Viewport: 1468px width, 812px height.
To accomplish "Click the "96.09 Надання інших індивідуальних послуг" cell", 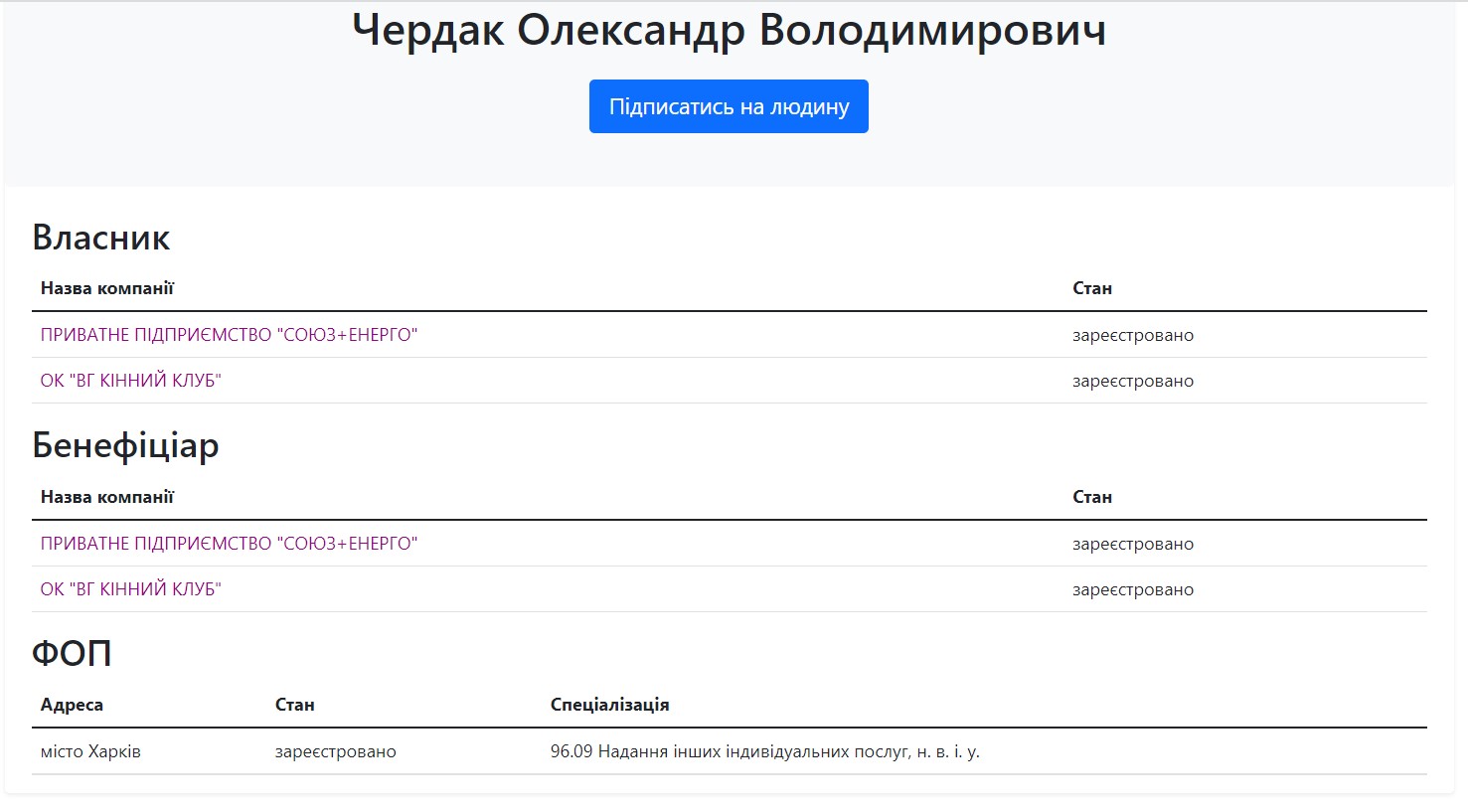I will 764,751.
